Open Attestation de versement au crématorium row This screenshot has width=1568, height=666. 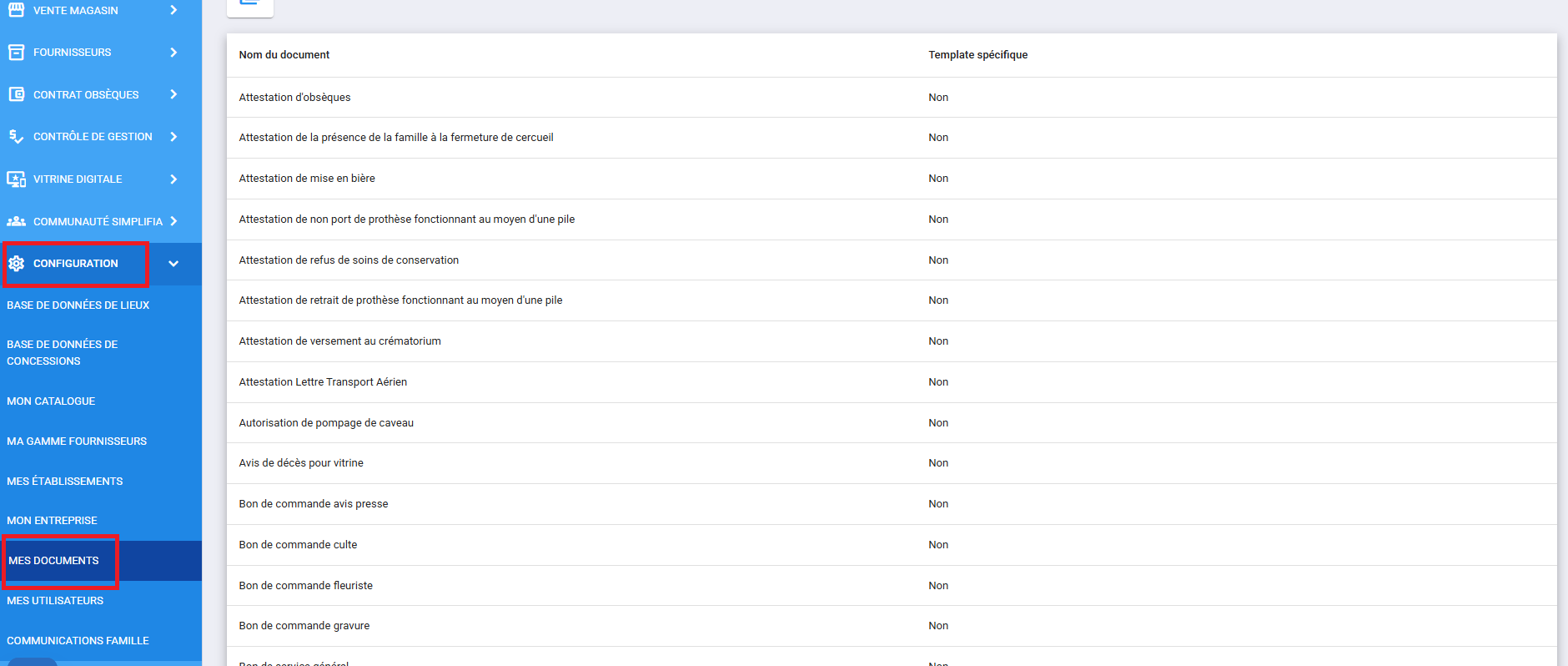(892, 341)
